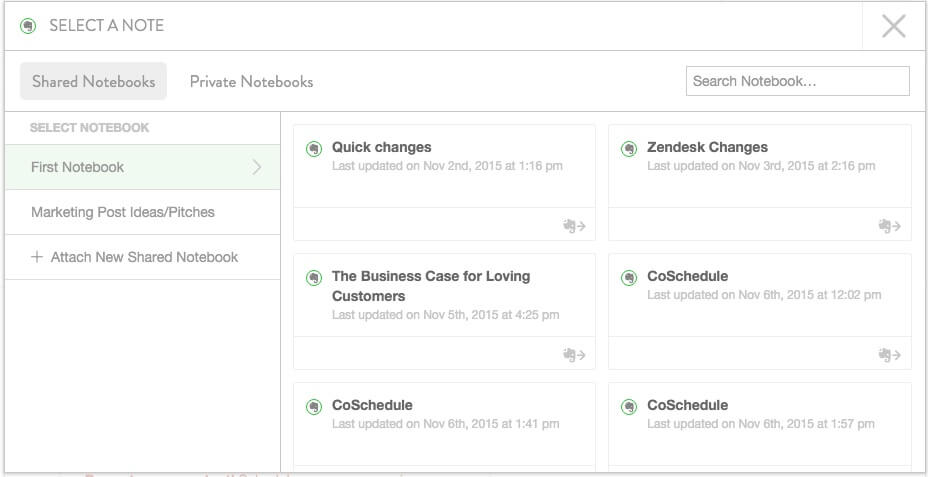The width and height of the screenshot is (928, 477).
Task: Click the Evernote icon on Quick changes note
Action: [314, 149]
